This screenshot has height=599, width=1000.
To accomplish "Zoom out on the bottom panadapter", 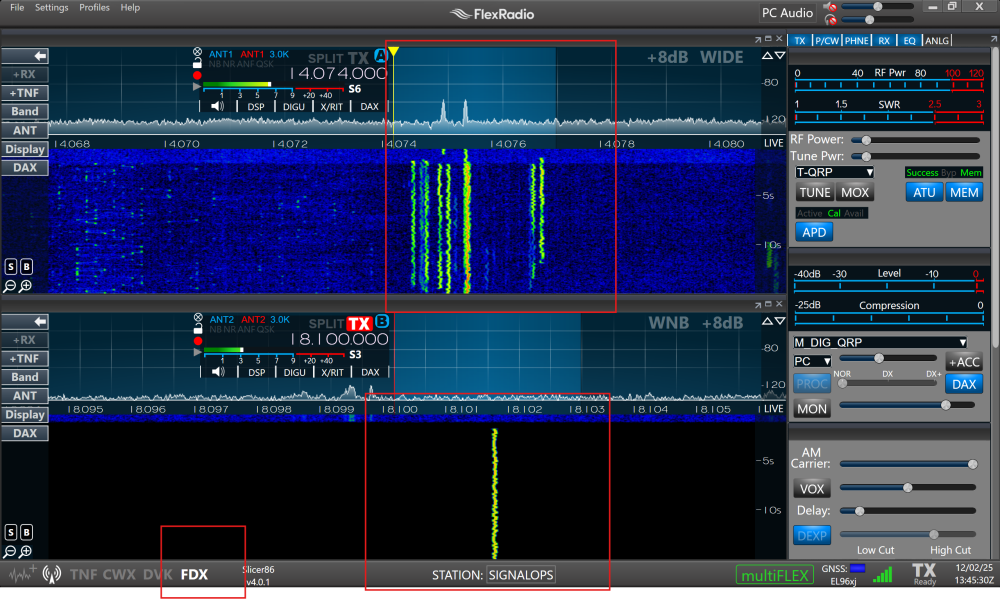I will 10,551.
